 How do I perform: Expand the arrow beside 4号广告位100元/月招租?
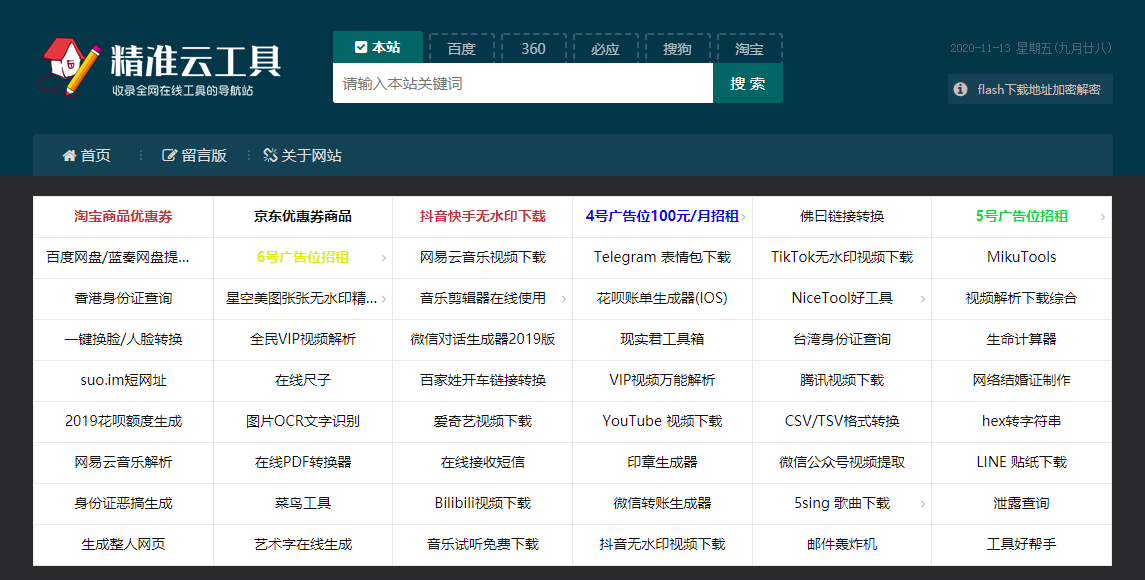[x=743, y=217]
